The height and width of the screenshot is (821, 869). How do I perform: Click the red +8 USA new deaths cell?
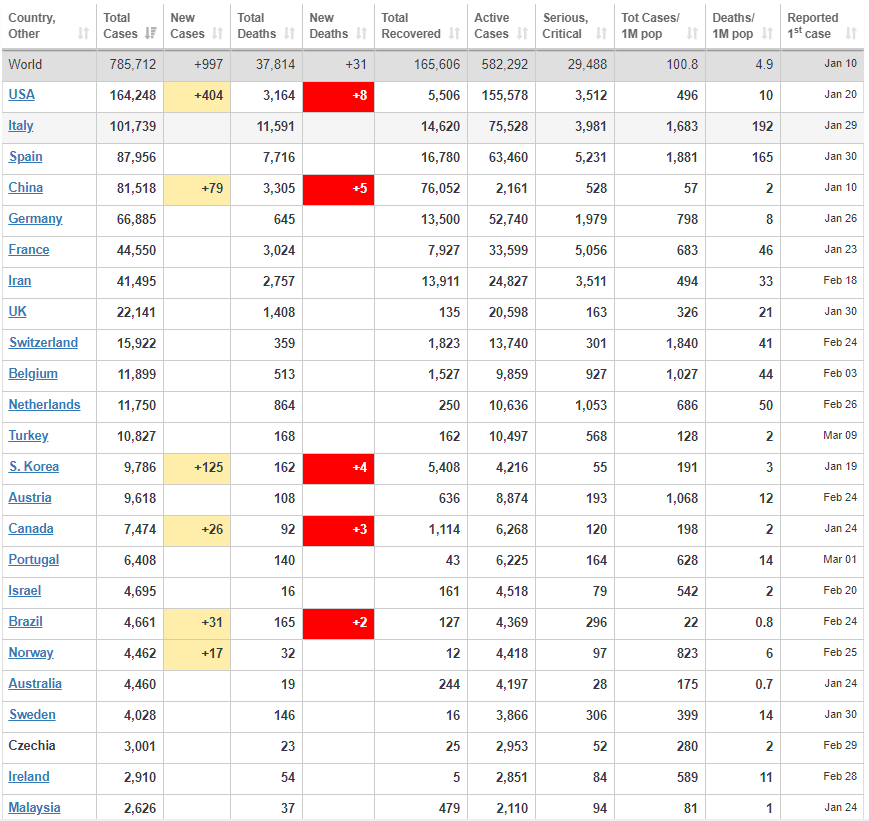click(338, 96)
